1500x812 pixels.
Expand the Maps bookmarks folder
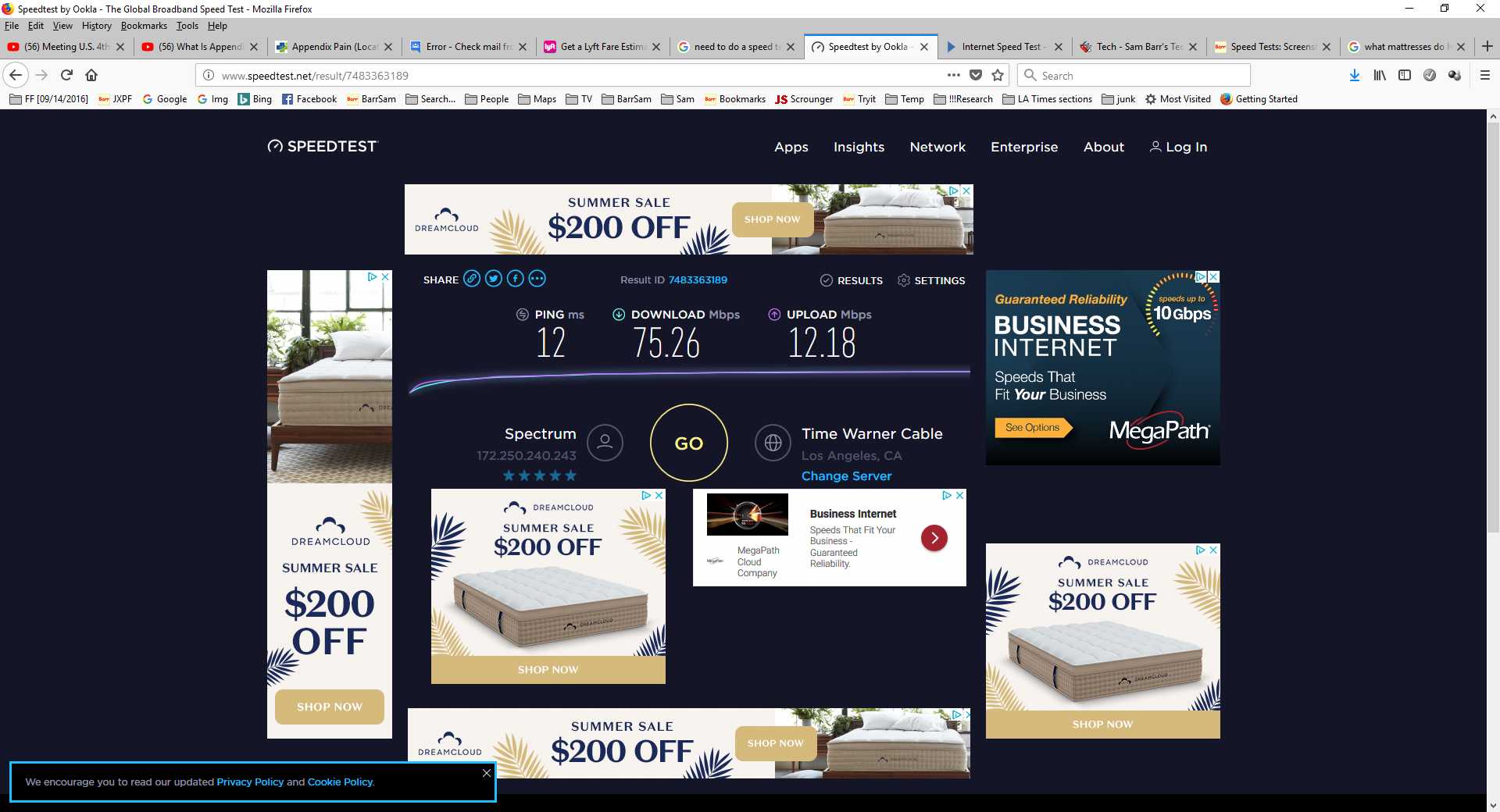tap(537, 99)
